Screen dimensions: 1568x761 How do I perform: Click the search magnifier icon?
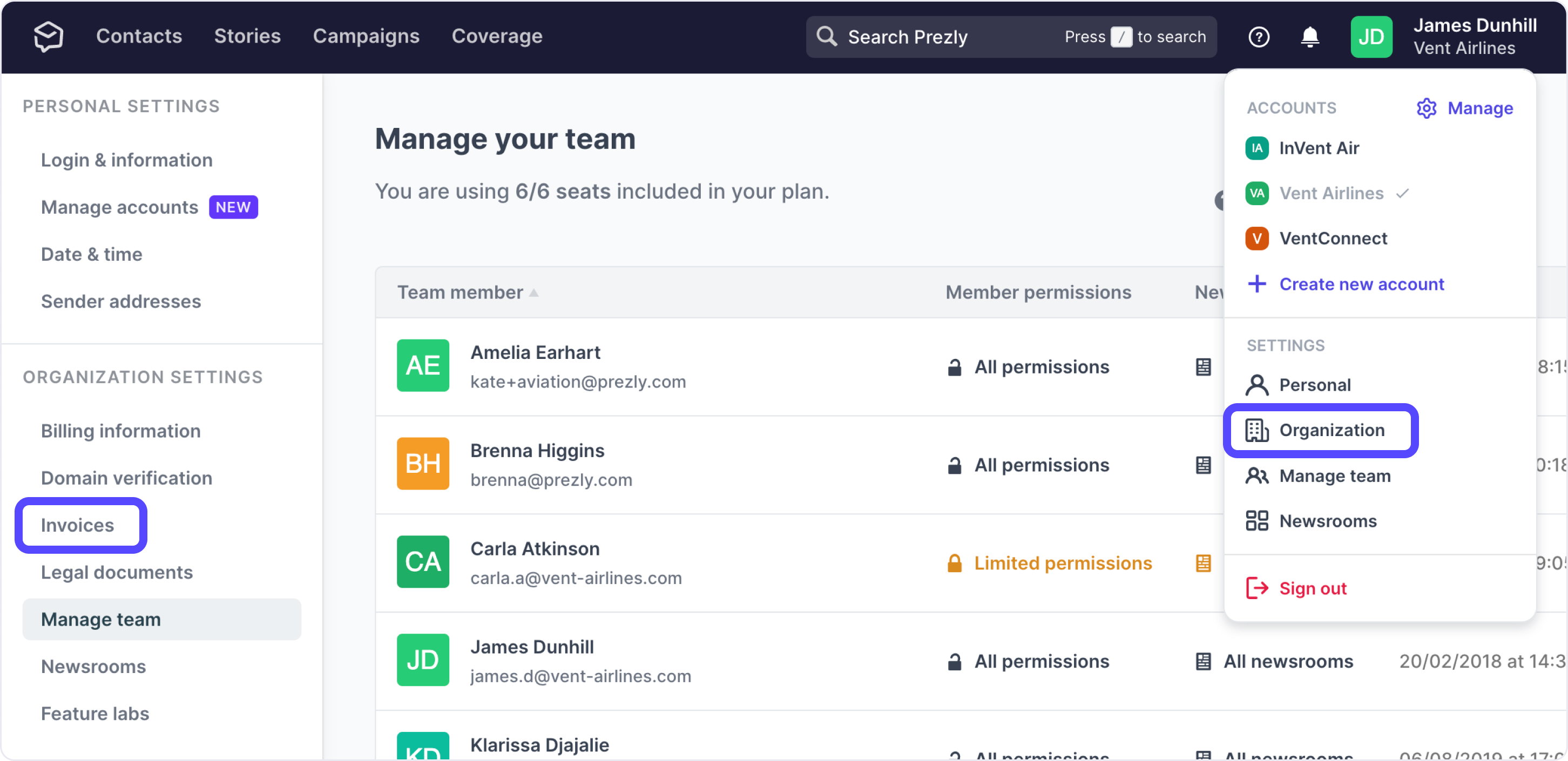click(x=826, y=37)
